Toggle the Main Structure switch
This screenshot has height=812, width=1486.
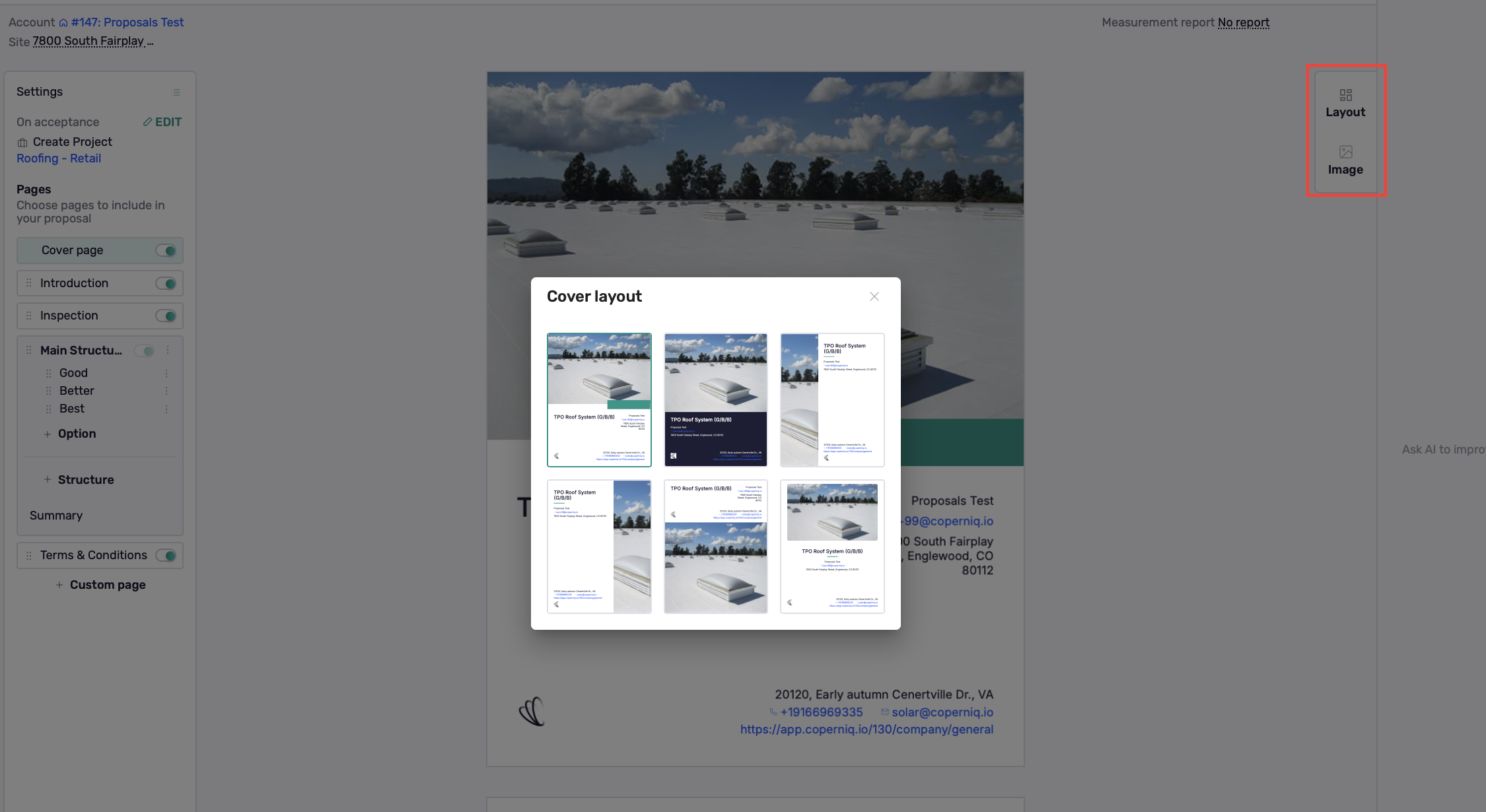(145, 351)
